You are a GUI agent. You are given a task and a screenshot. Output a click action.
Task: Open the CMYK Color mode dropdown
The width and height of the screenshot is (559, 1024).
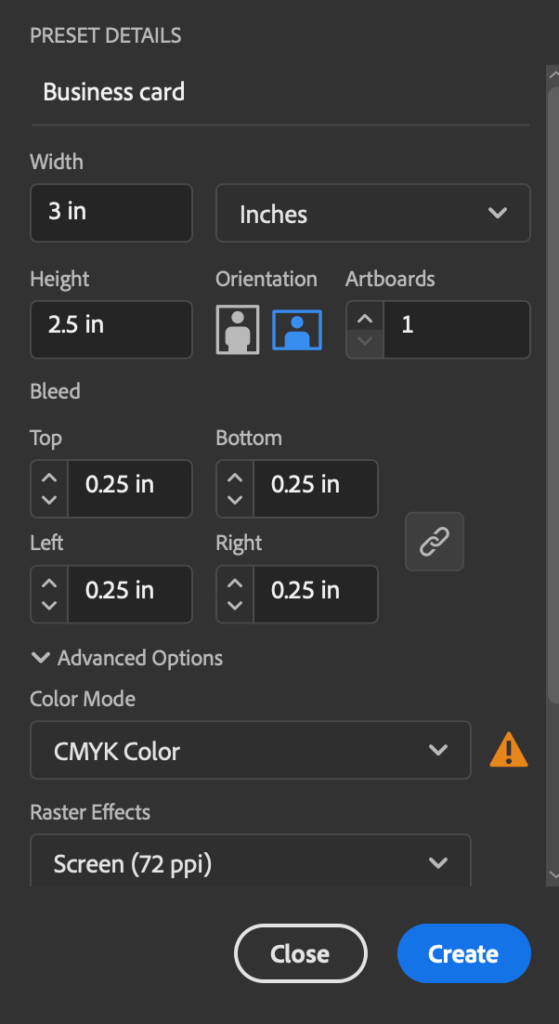click(x=251, y=750)
